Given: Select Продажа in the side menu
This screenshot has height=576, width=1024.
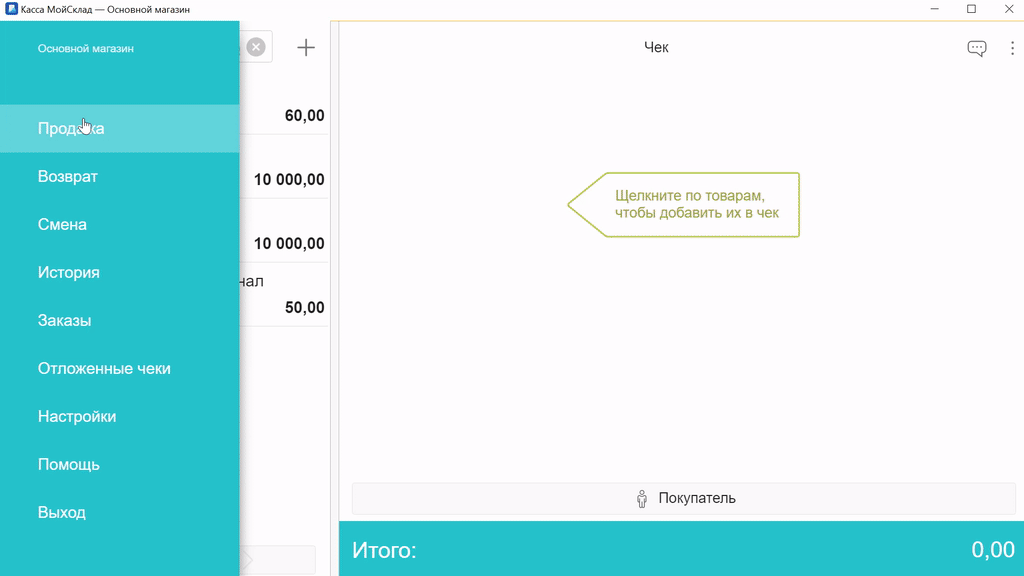Looking at the screenshot, I should [x=71, y=128].
